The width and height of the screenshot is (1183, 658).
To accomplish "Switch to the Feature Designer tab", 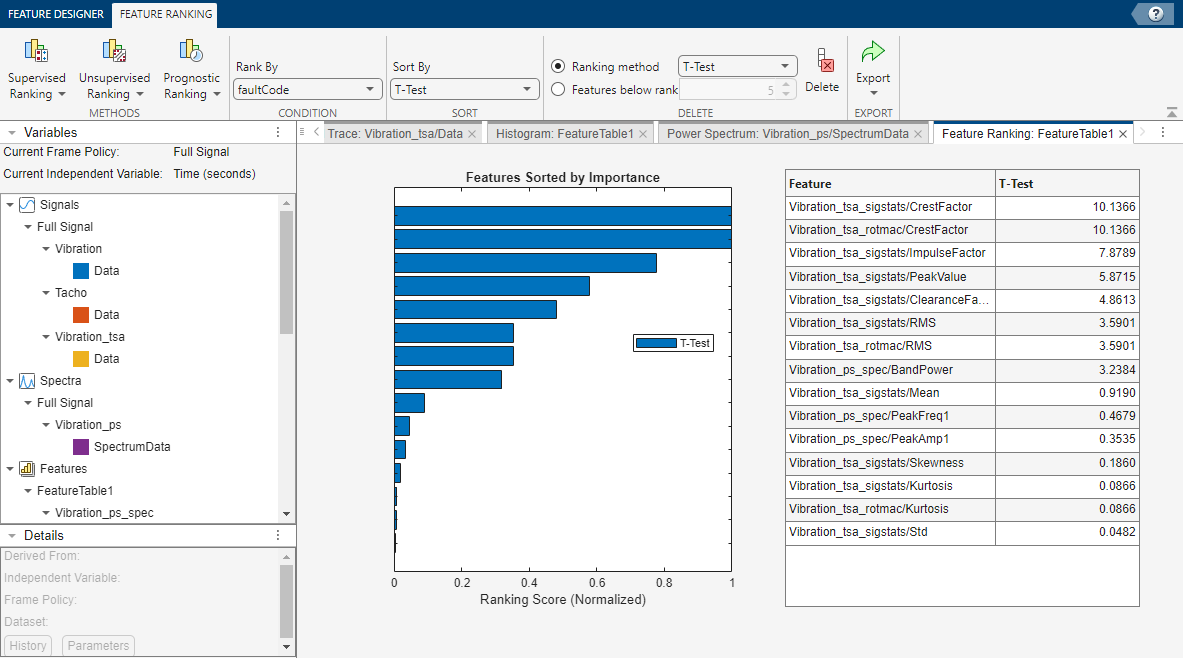I will pyautogui.click(x=56, y=14).
